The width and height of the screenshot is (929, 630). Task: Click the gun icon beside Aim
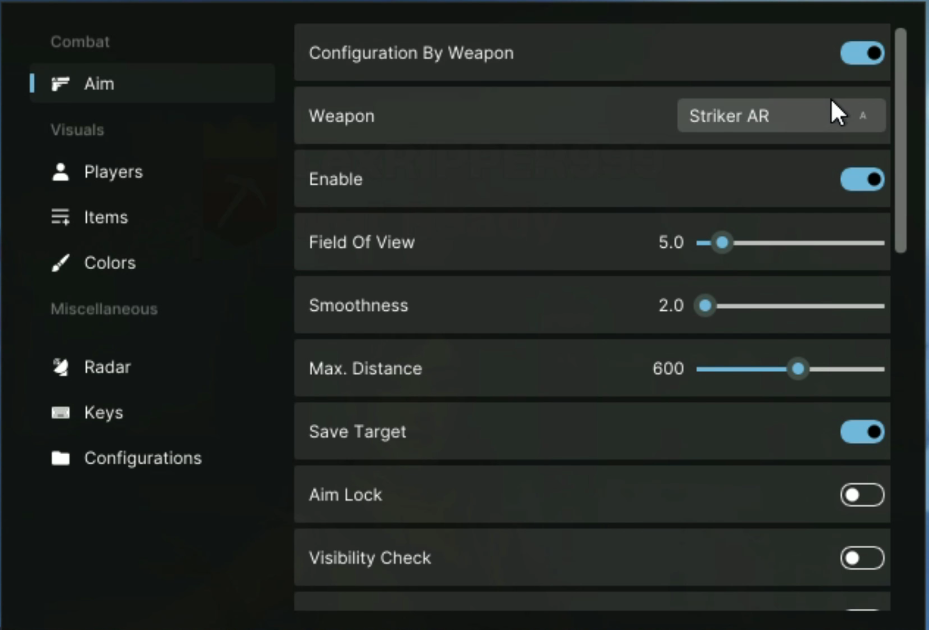pyautogui.click(x=61, y=84)
